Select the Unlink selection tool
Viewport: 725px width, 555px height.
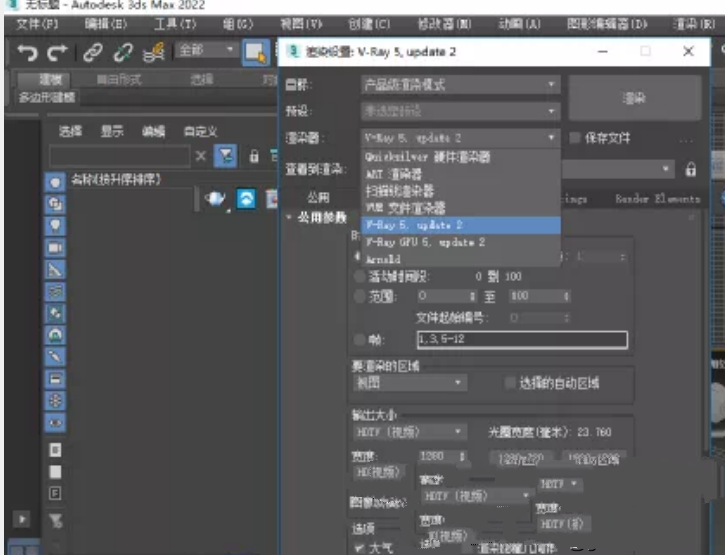(123, 52)
